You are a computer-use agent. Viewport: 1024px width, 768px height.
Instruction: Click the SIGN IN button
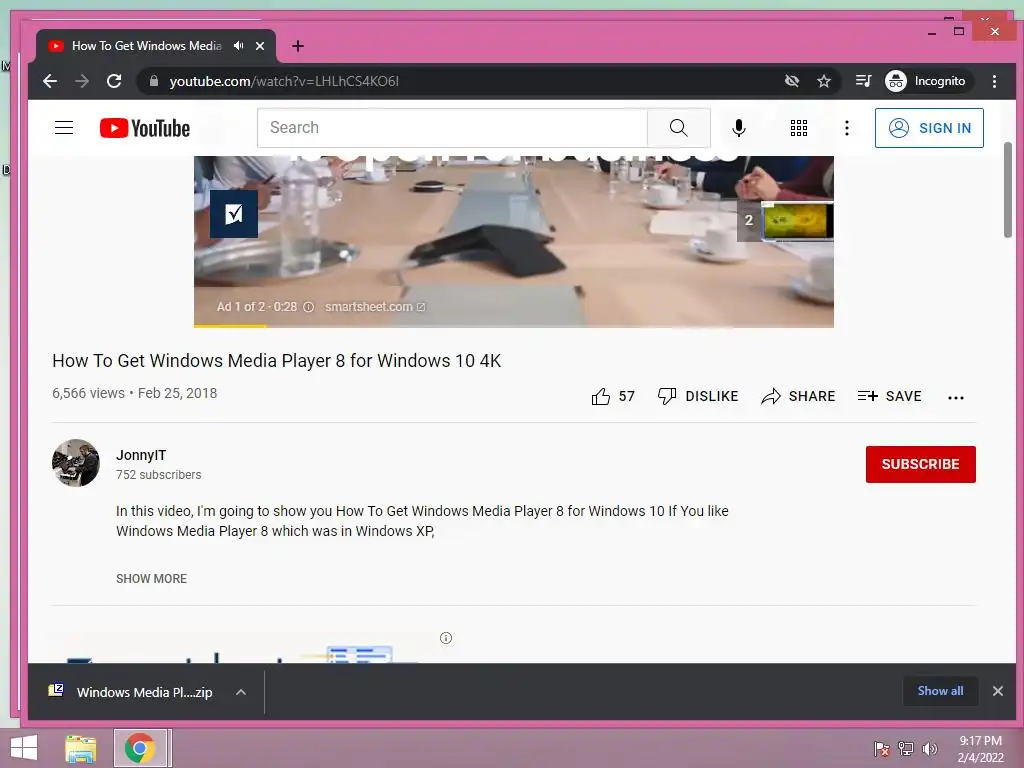929,128
